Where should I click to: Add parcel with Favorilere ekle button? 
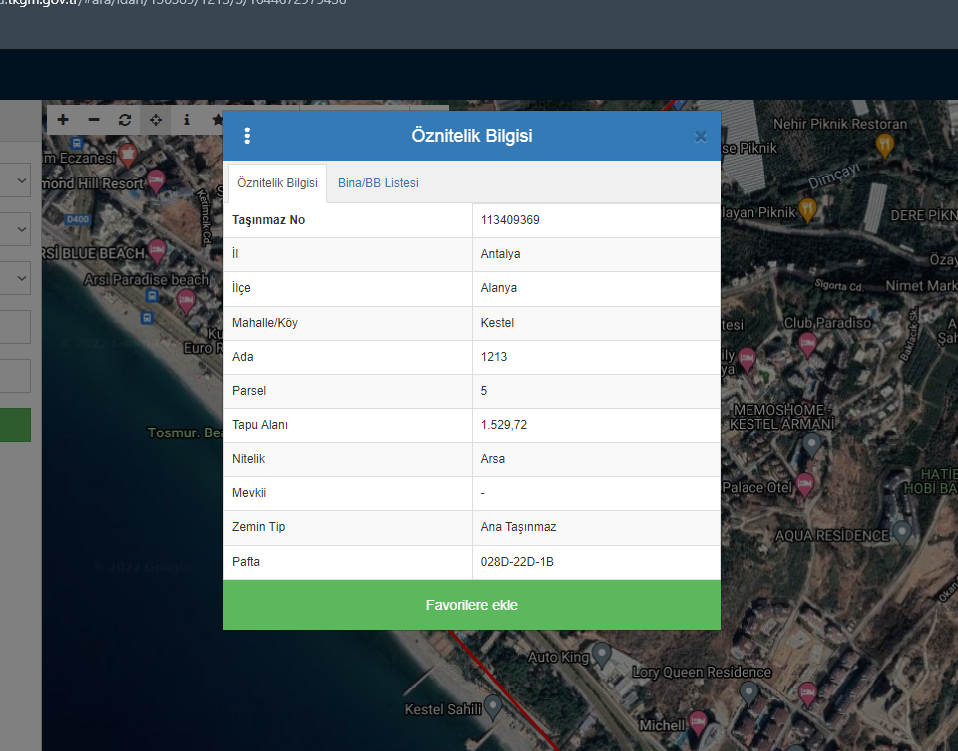[472, 605]
